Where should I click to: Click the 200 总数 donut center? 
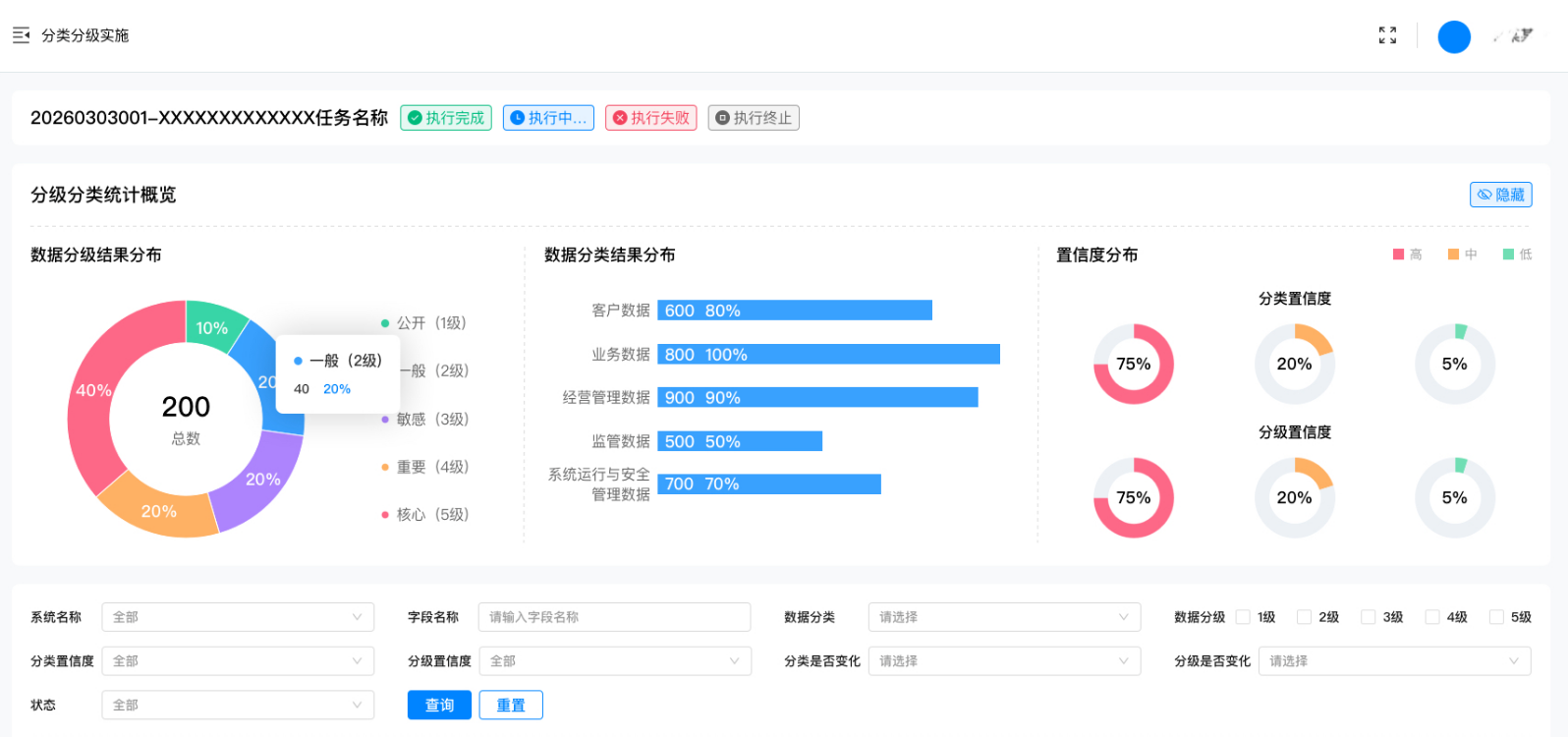coord(186,420)
